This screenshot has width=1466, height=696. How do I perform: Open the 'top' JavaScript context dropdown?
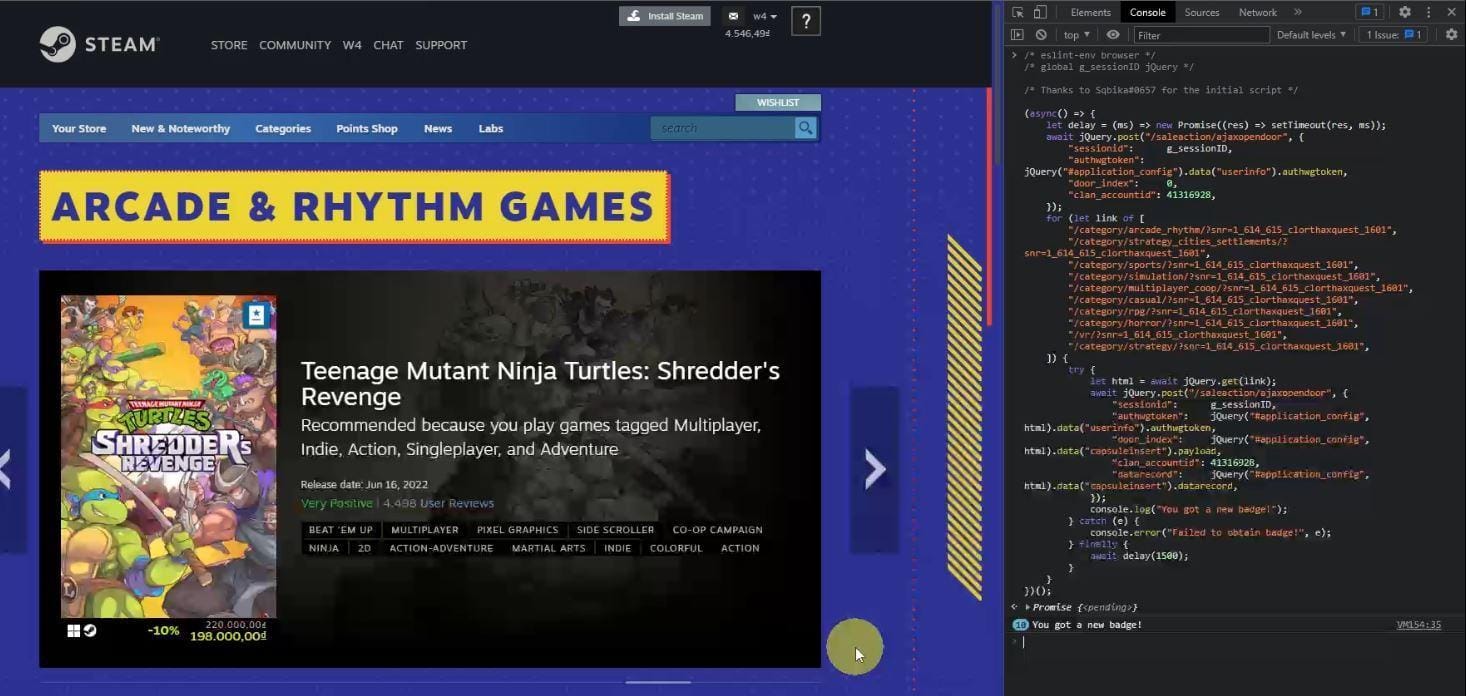pyautogui.click(x=1076, y=35)
